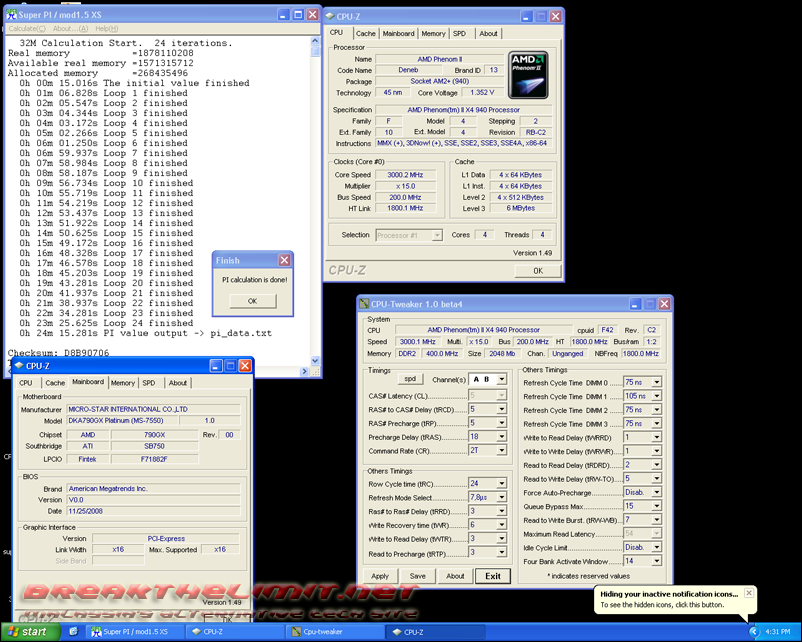
Task: Open Refresh Cycle Time DIMM 1 dropdown
Action: [x=657, y=396]
